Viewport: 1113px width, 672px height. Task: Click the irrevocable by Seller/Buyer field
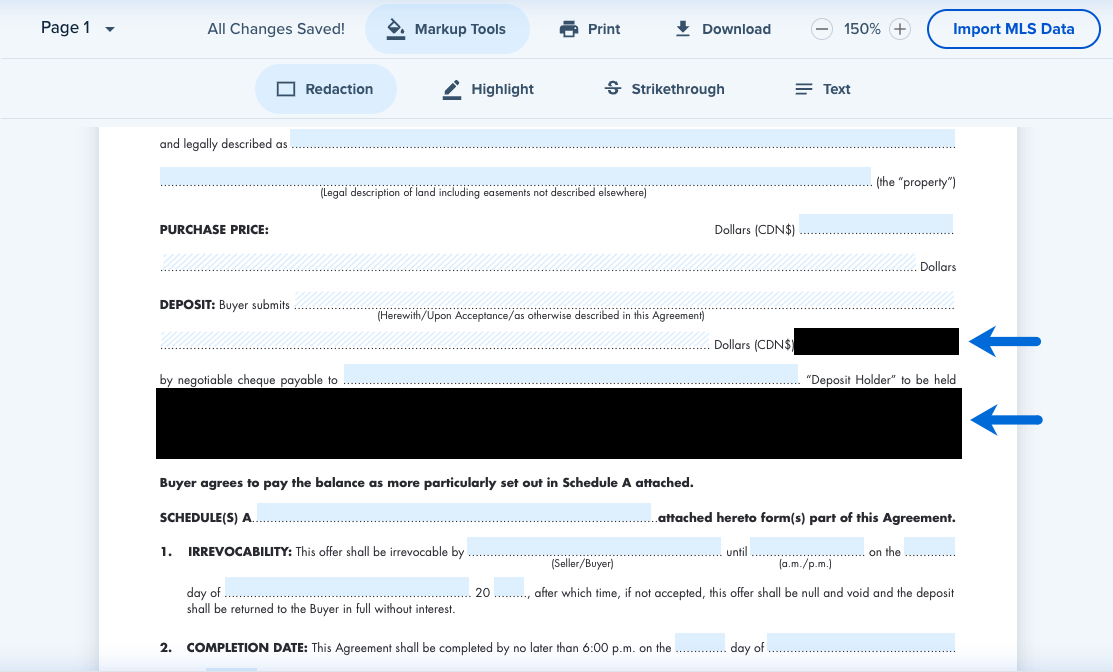pos(593,547)
